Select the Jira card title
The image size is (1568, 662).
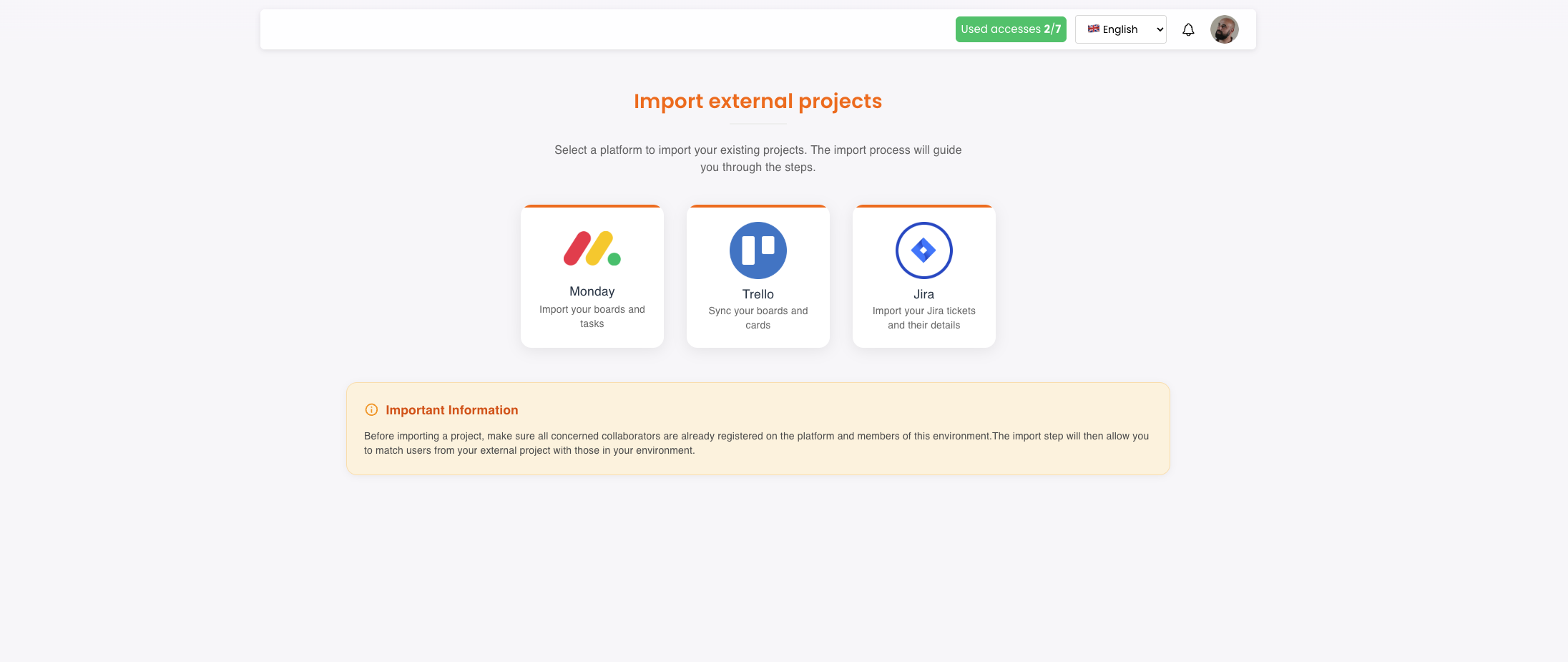[923, 294]
